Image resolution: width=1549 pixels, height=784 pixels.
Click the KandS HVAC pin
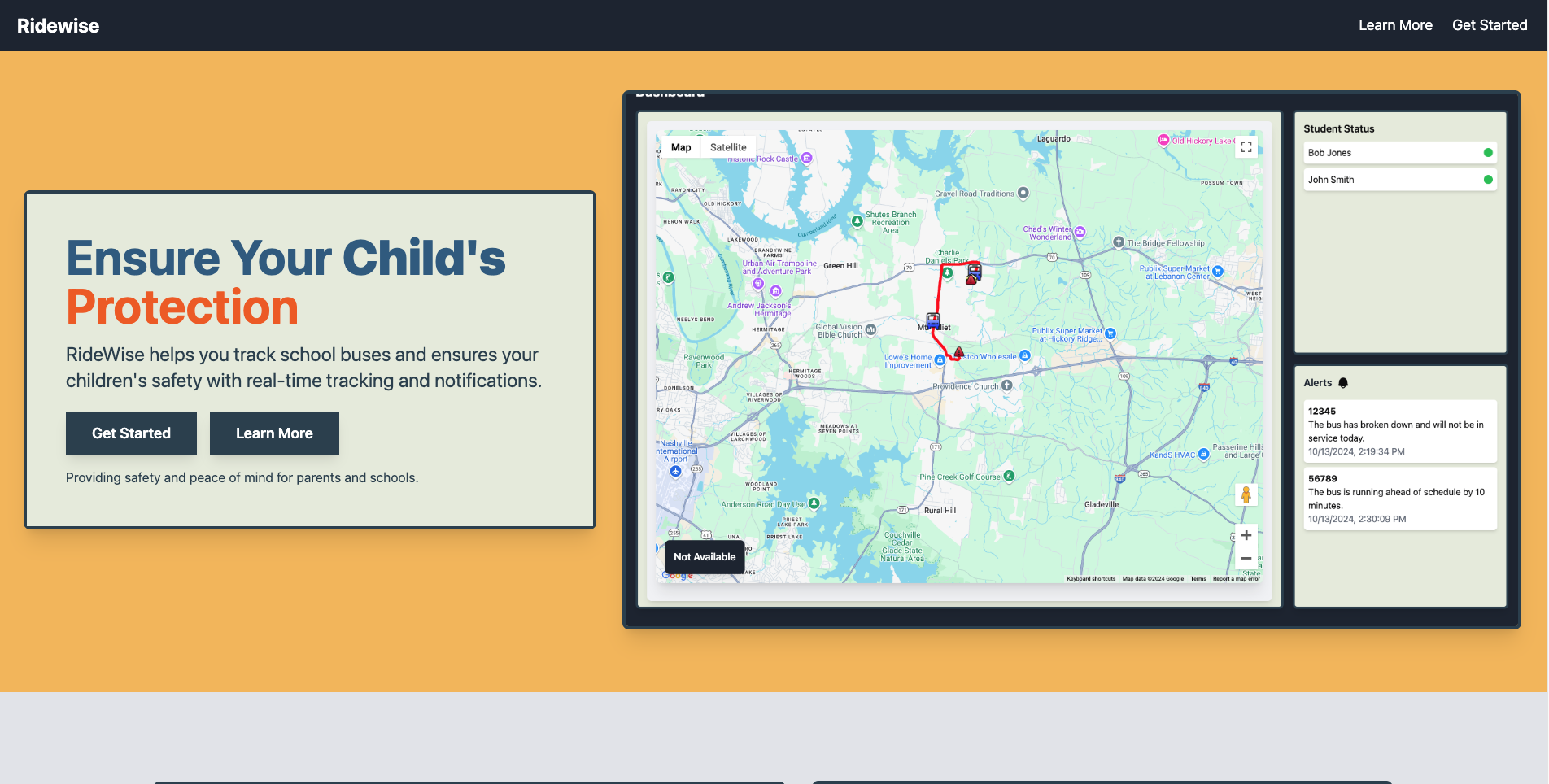tap(1203, 455)
